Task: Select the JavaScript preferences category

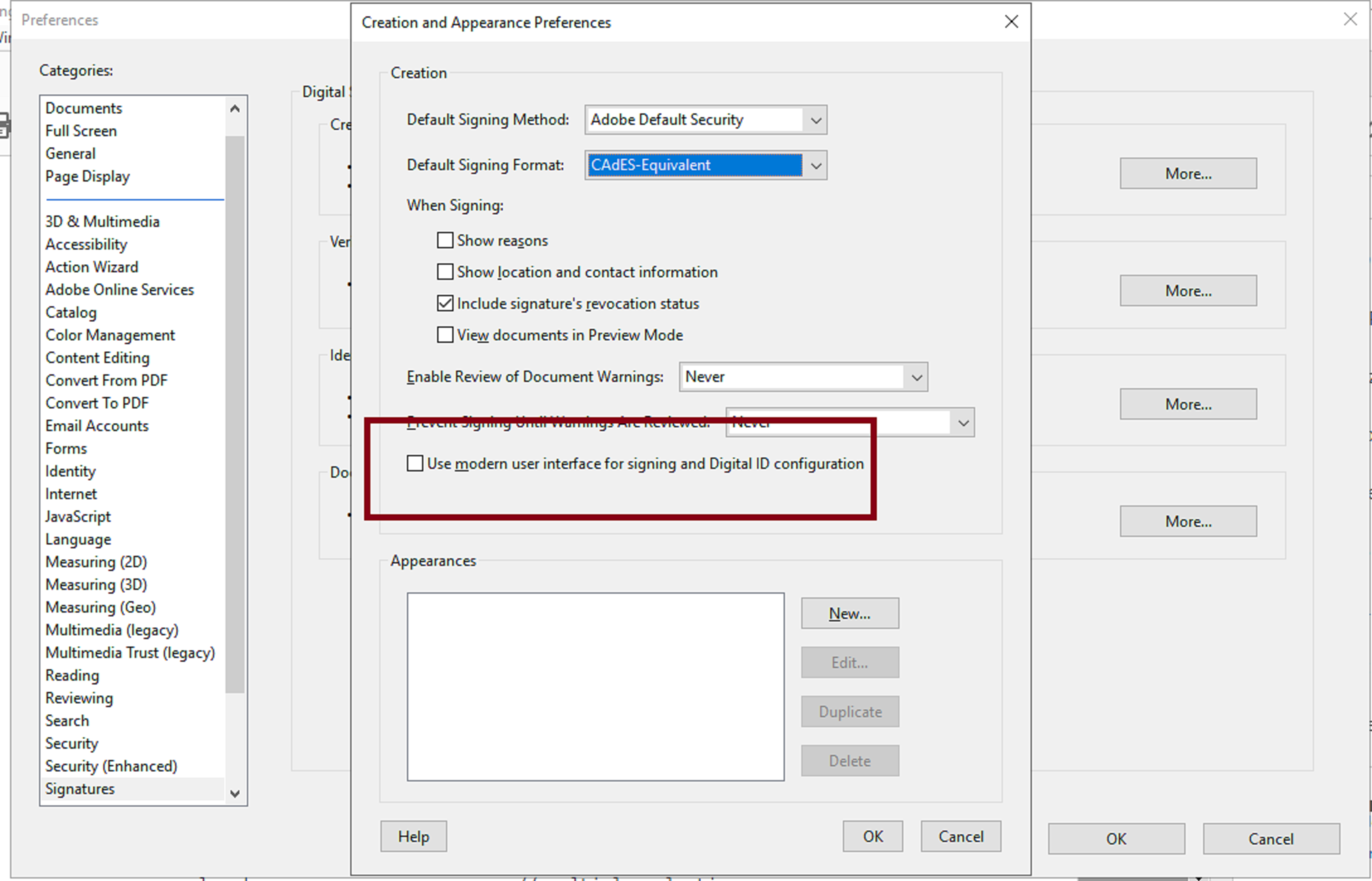Action: (78, 516)
